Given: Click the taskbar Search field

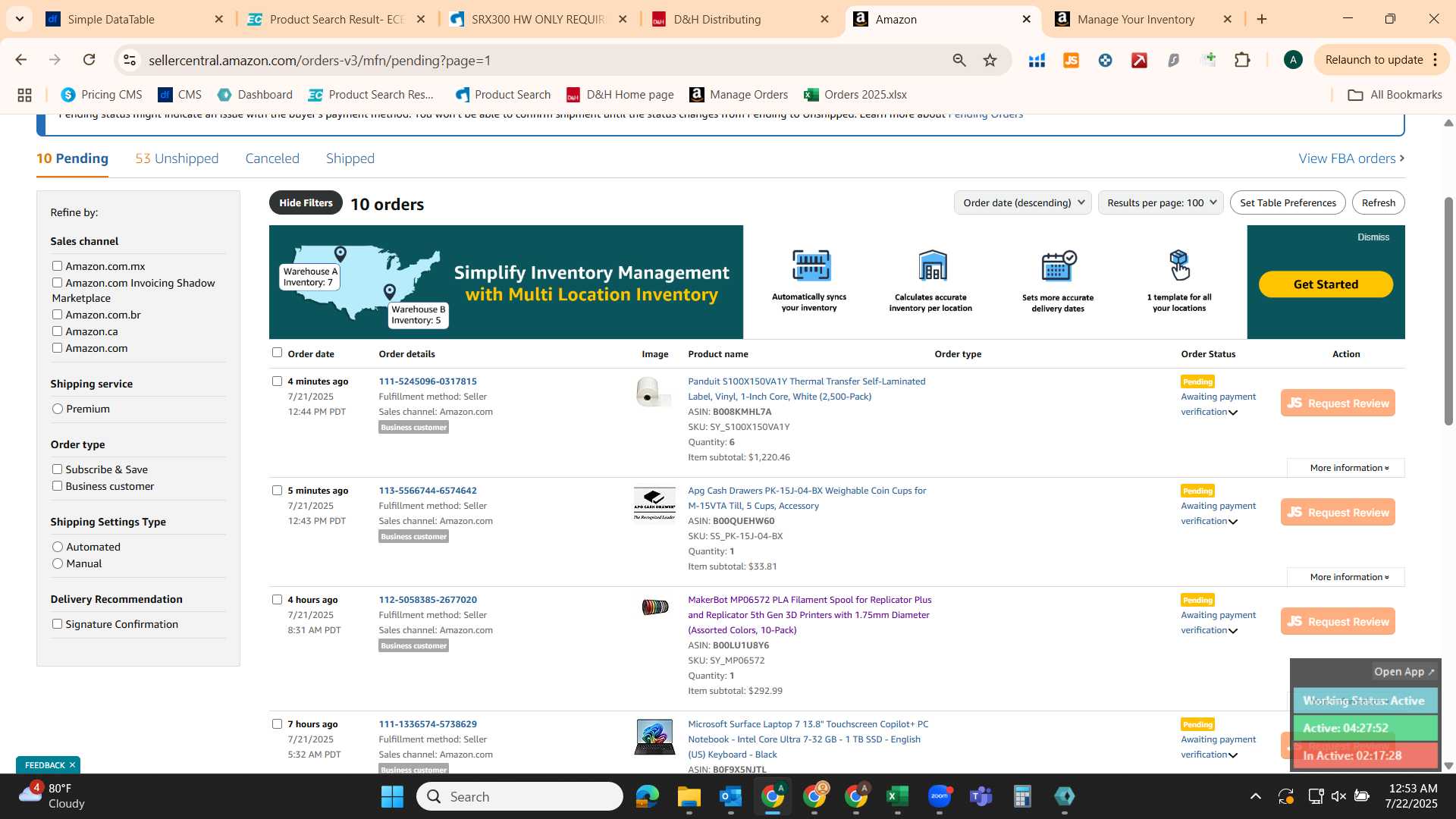Looking at the screenshot, I should coord(519,796).
